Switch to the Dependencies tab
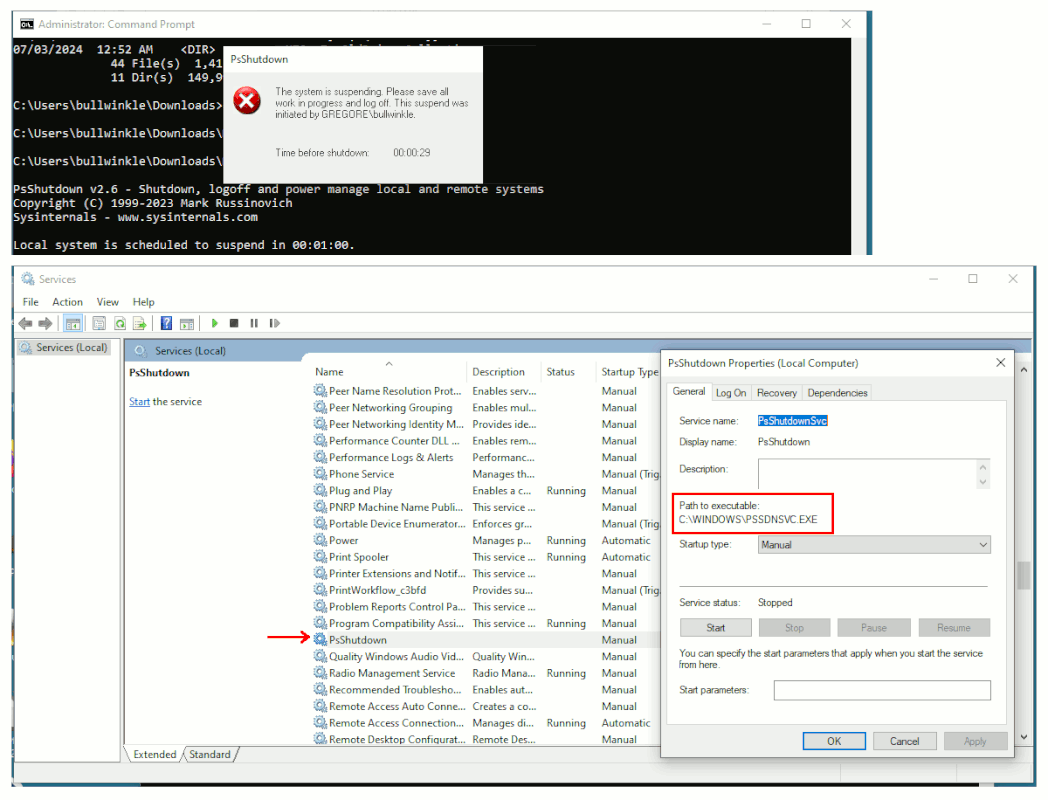 pos(837,393)
